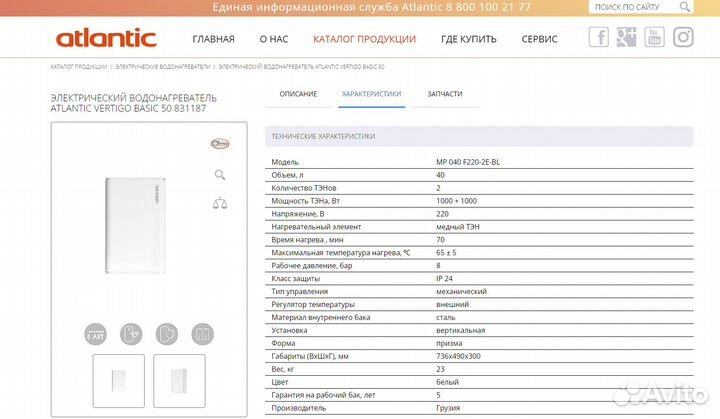Screen dimensions: 720x419
Task: Click the search magnifier icon in header
Action: [x=685, y=7]
